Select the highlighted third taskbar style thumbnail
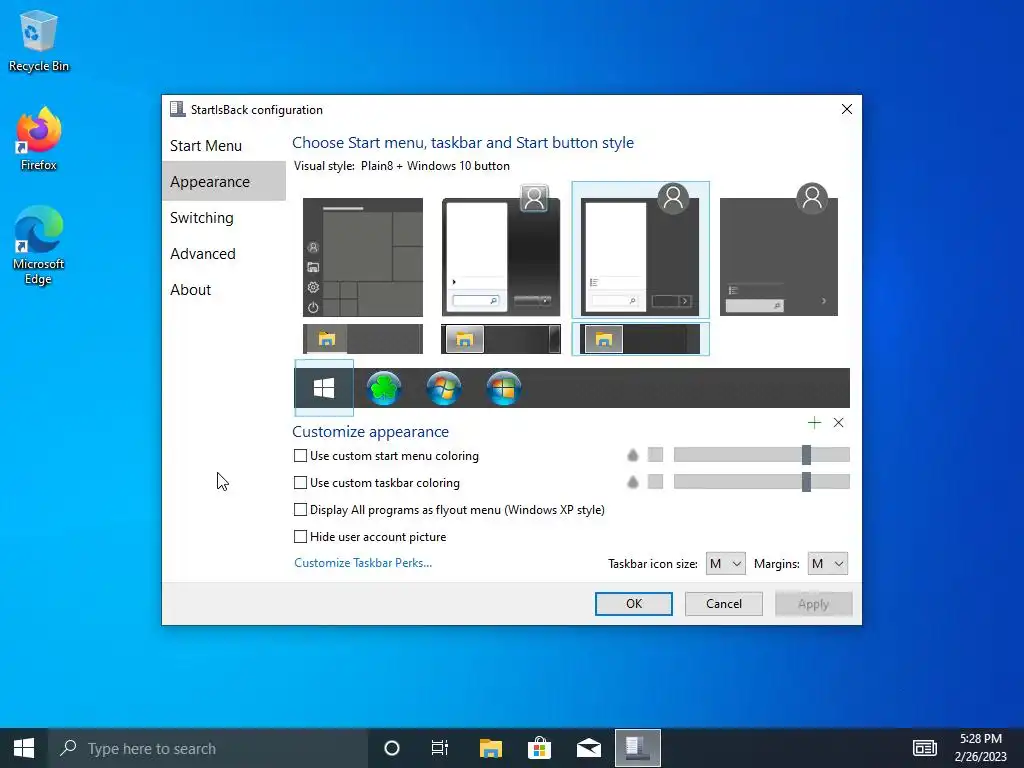Image resolution: width=1024 pixels, height=768 pixels. pyautogui.click(x=640, y=339)
